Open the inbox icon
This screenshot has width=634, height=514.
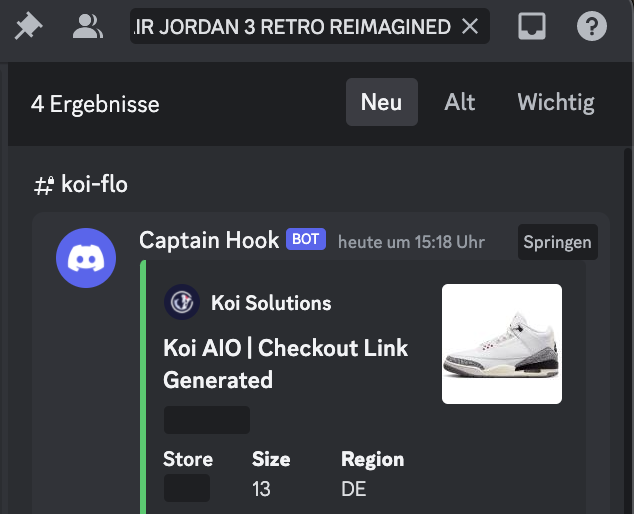click(x=532, y=27)
